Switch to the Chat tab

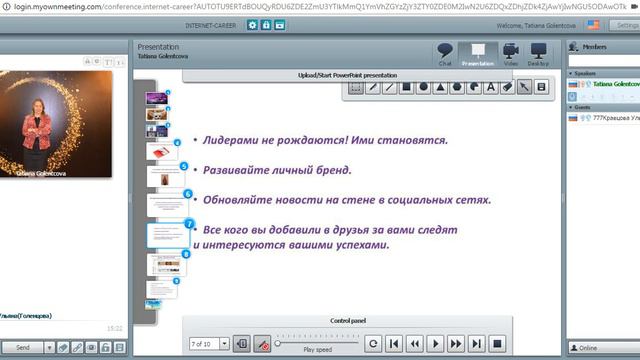point(445,55)
